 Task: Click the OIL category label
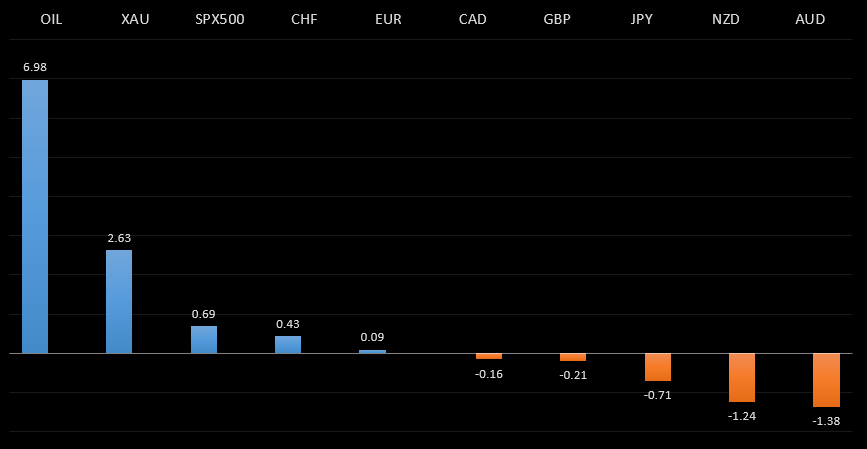point(36,19)
